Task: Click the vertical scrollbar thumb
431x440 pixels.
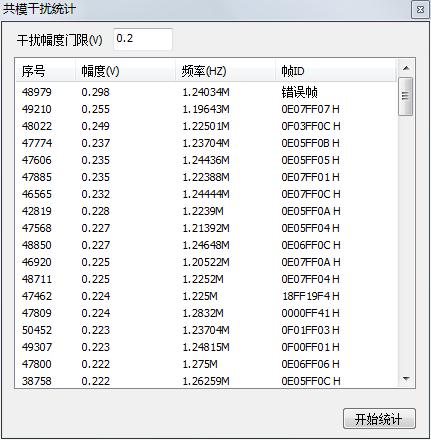Action: pyautogui.click(x=406, y=96)
